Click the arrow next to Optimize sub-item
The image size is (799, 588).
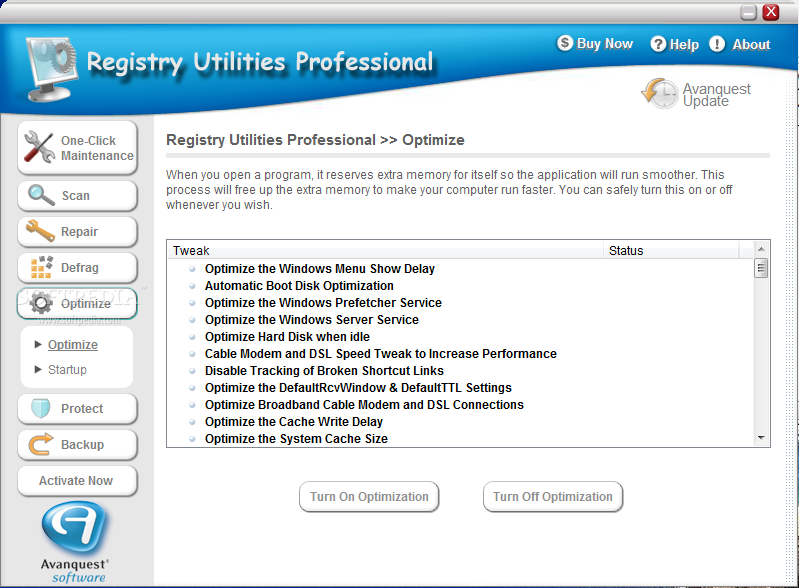[38, 344]
